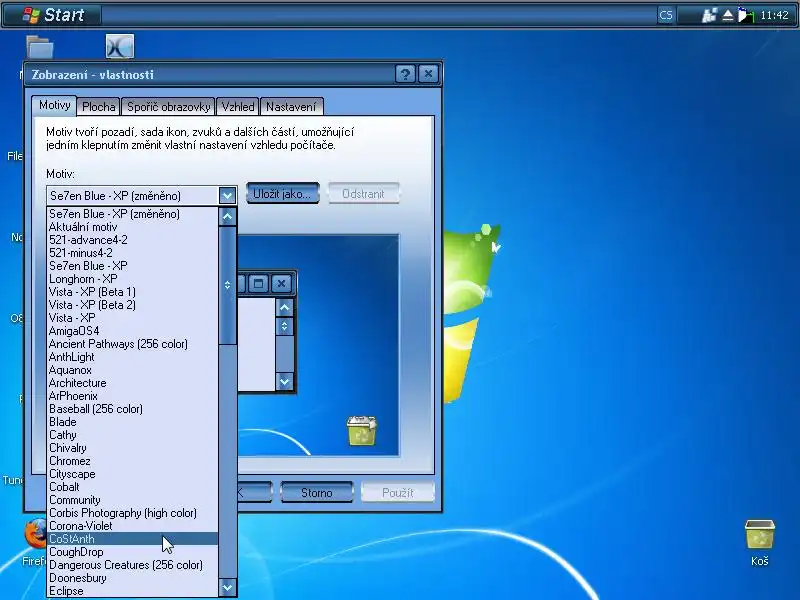Pick the 'ArPhoenix' theme
This screenshot has height=600, width=800.
[x=133, y=396]
